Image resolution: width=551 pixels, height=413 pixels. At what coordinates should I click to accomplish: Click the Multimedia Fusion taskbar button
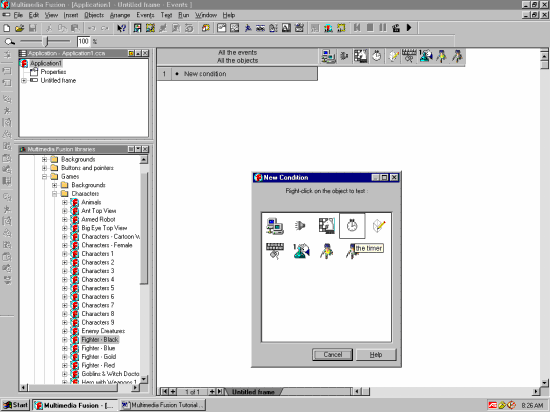[x=74, y=405]
